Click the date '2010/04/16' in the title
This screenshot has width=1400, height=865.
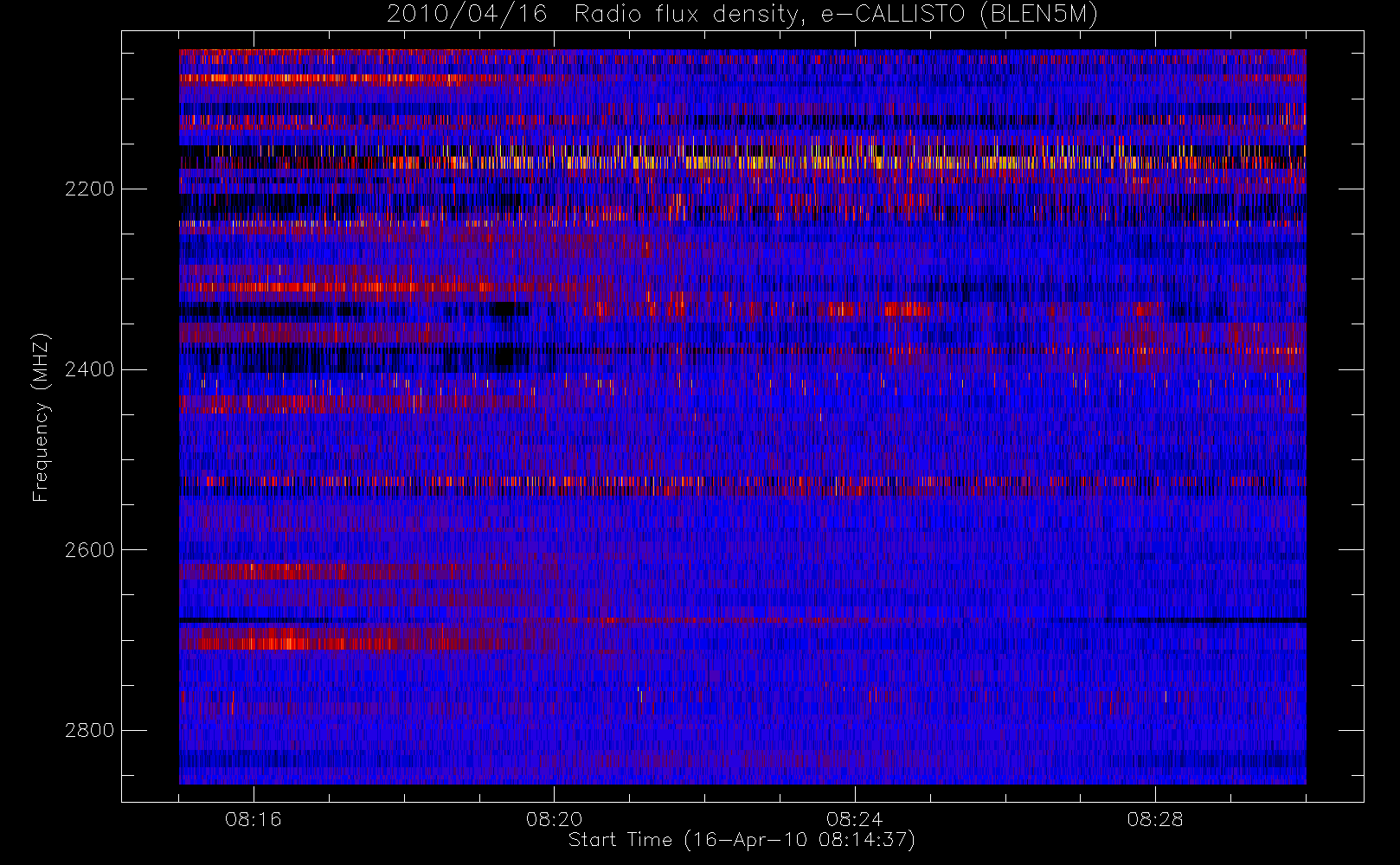coord(467,15)
